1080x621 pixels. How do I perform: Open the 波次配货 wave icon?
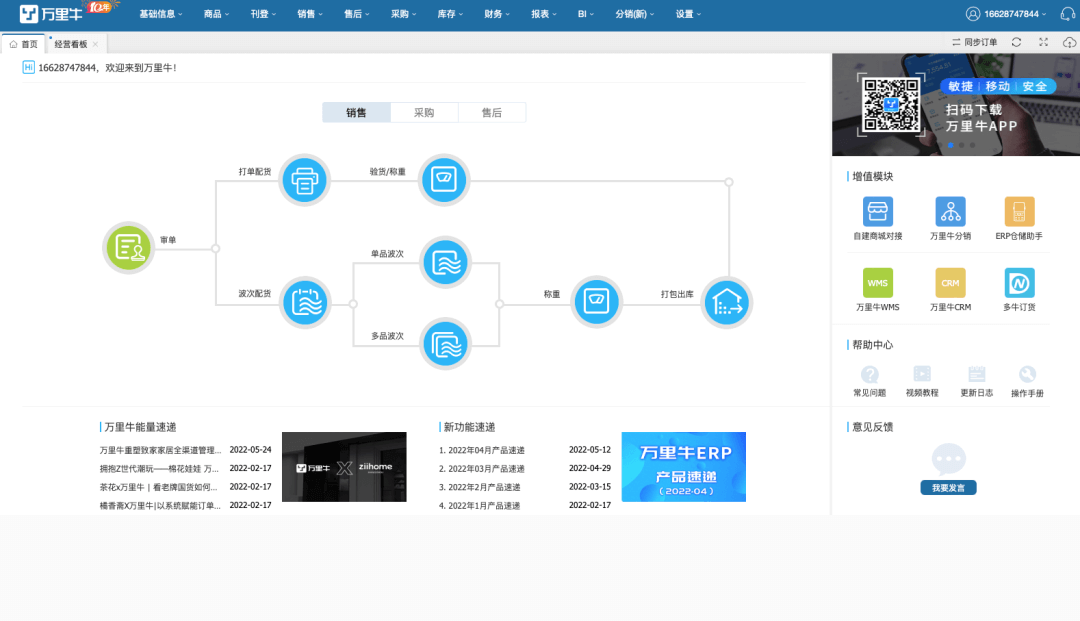coord(305,302)
